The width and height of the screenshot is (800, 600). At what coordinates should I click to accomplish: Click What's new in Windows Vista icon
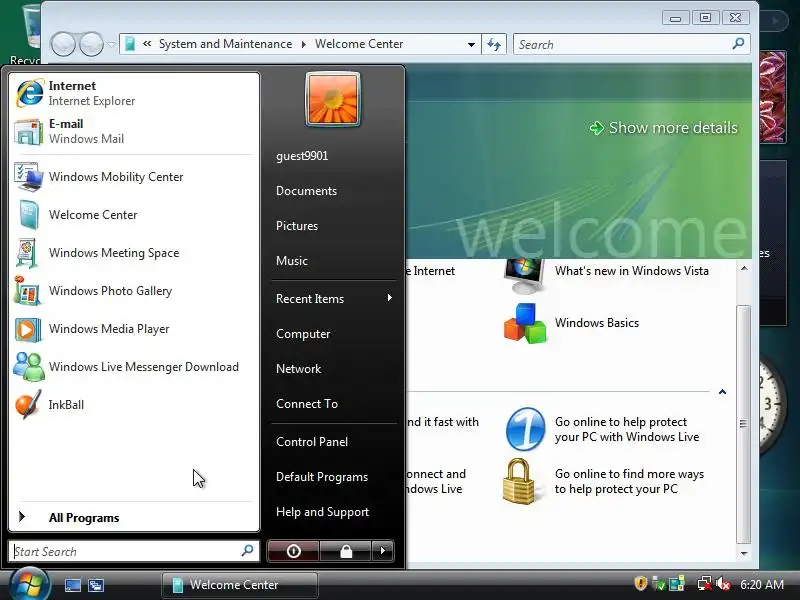523,276
